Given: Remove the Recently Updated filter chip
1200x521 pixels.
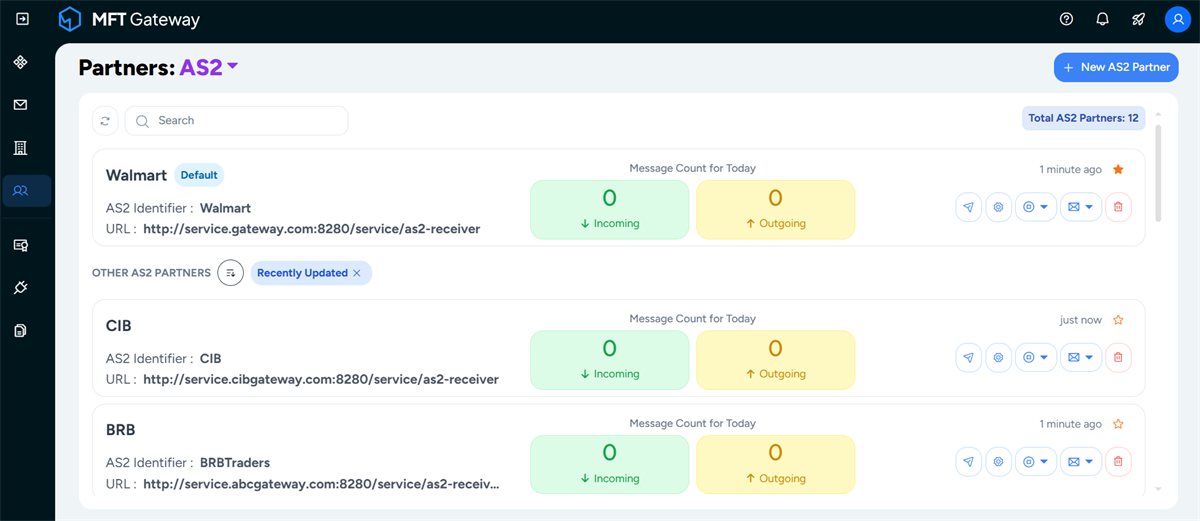Looking at the screenshot, I should (x=357, y=273).
